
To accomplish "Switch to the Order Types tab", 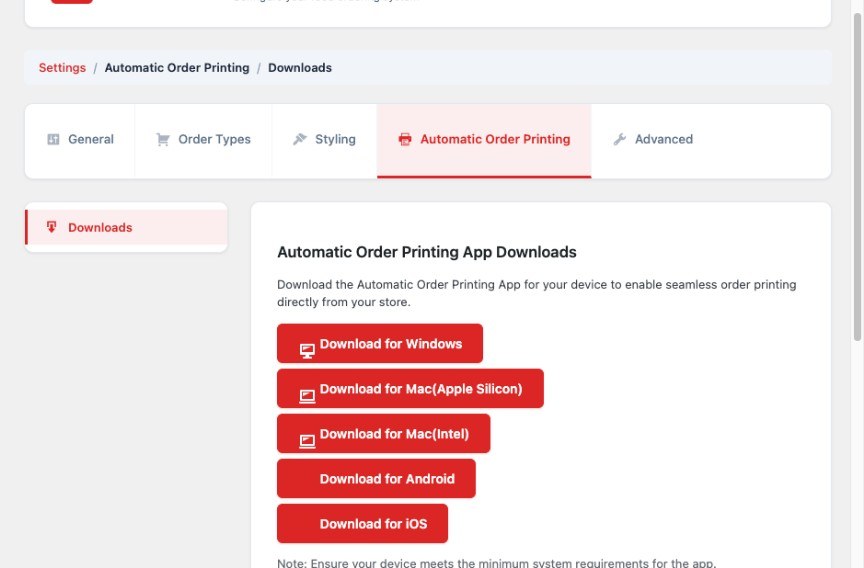I will pos(203,140).
